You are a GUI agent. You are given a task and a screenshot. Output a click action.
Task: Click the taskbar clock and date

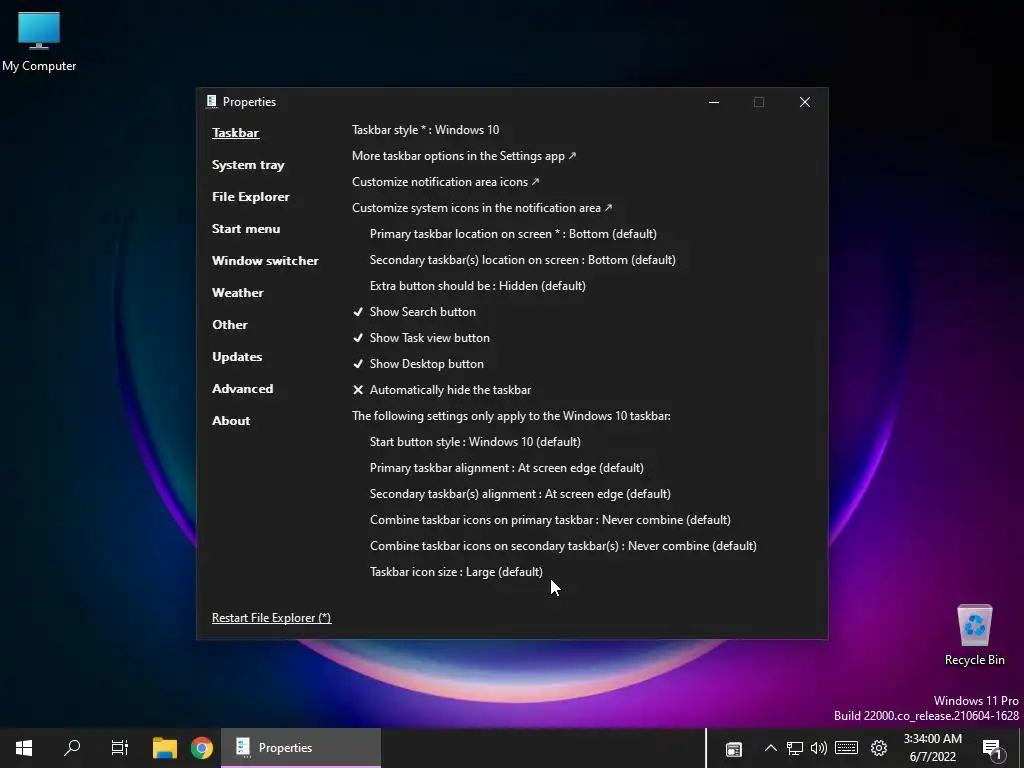[x=933, y=748]
